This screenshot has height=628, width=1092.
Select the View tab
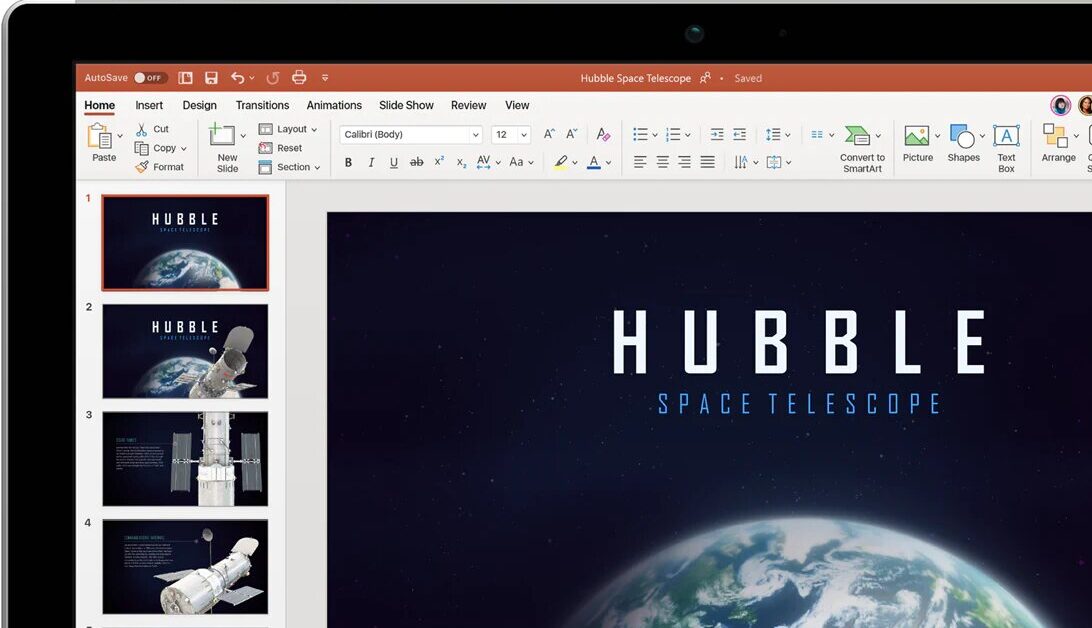click(517, 105)
